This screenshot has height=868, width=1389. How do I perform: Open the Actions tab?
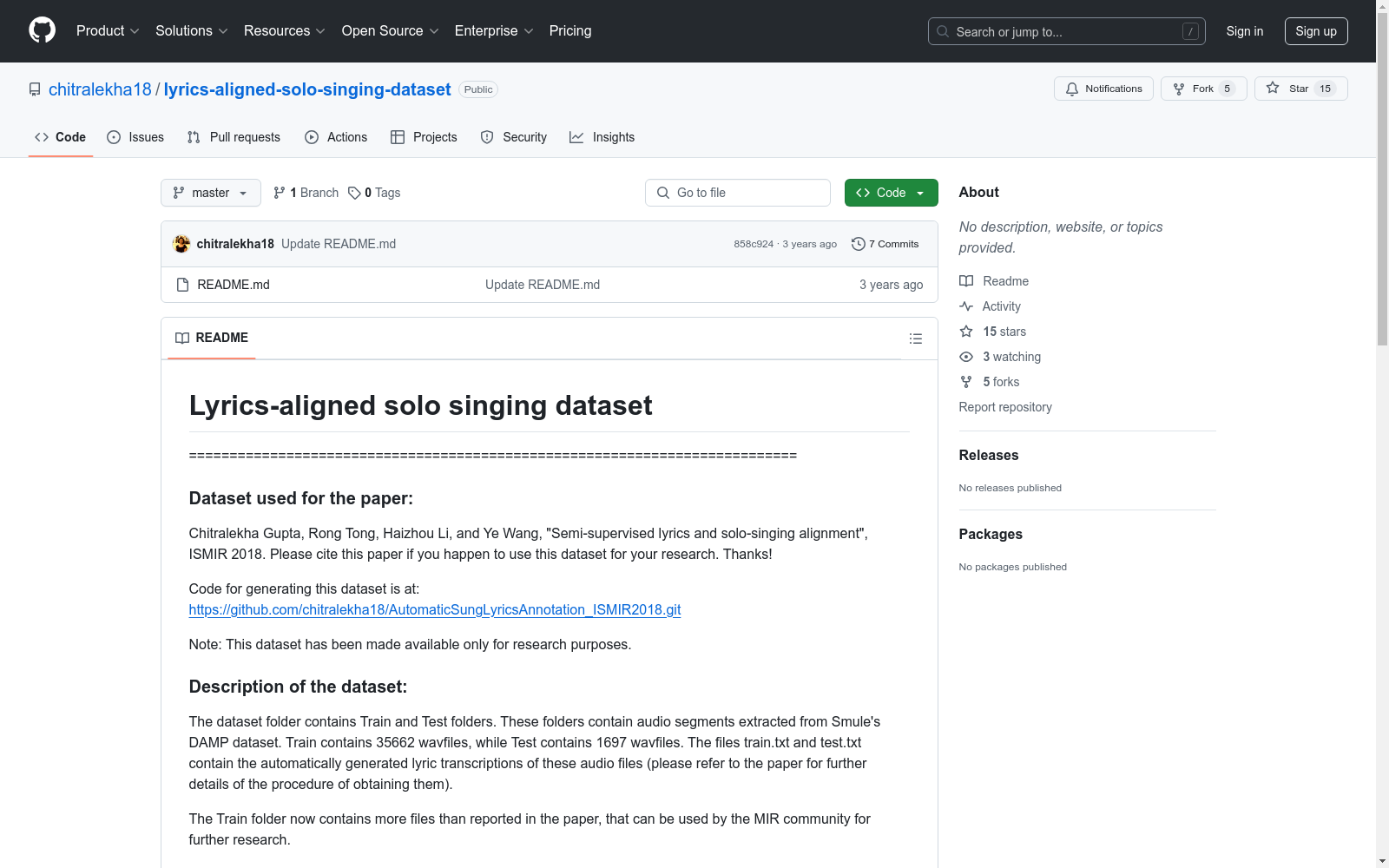[x=336, y=137]
